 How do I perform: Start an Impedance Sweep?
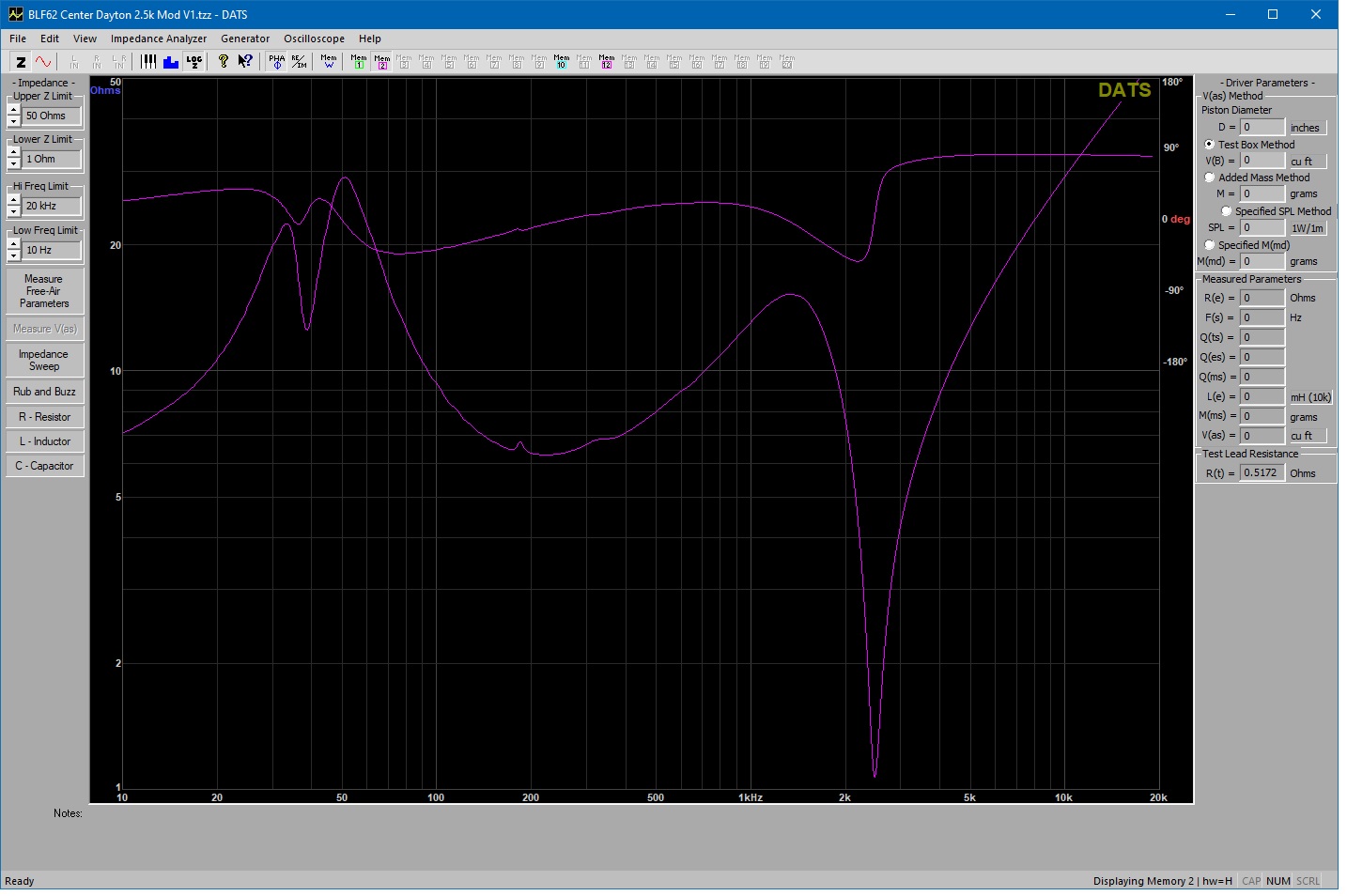click(44, 360)
